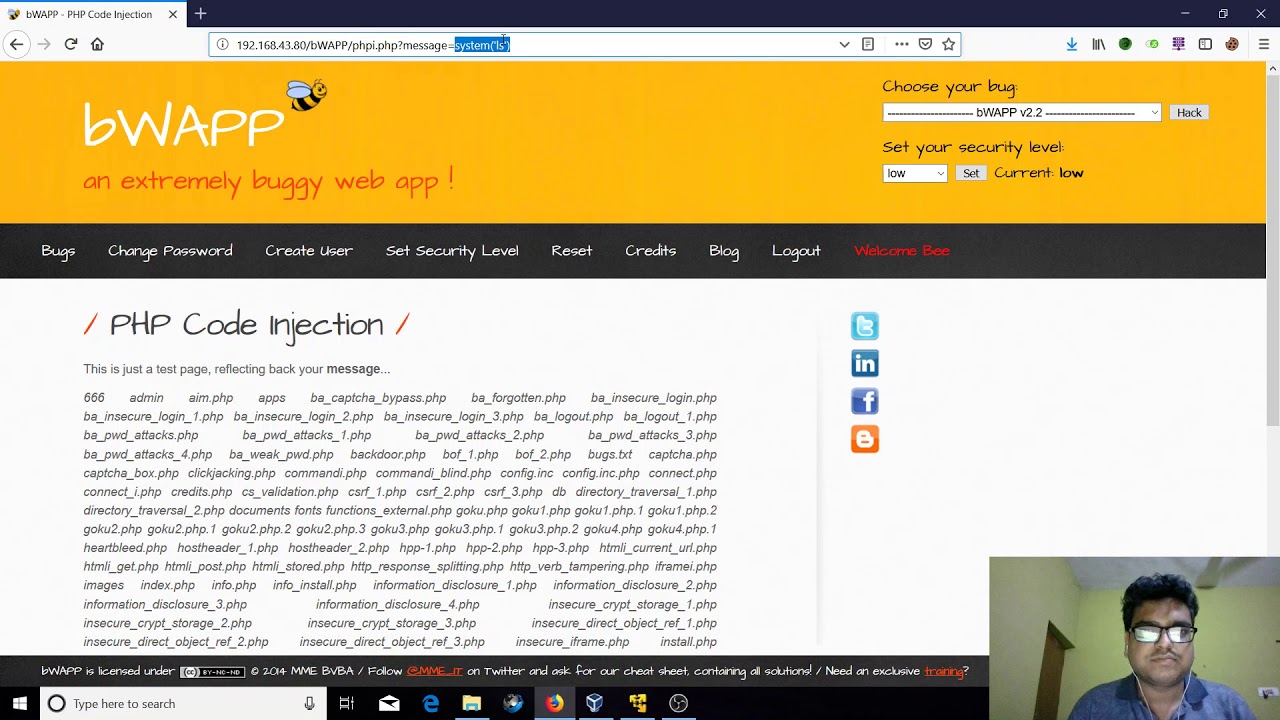1280x720 pixels.
Task: Open Task View from the taskbar
Action: click(347, 703)
